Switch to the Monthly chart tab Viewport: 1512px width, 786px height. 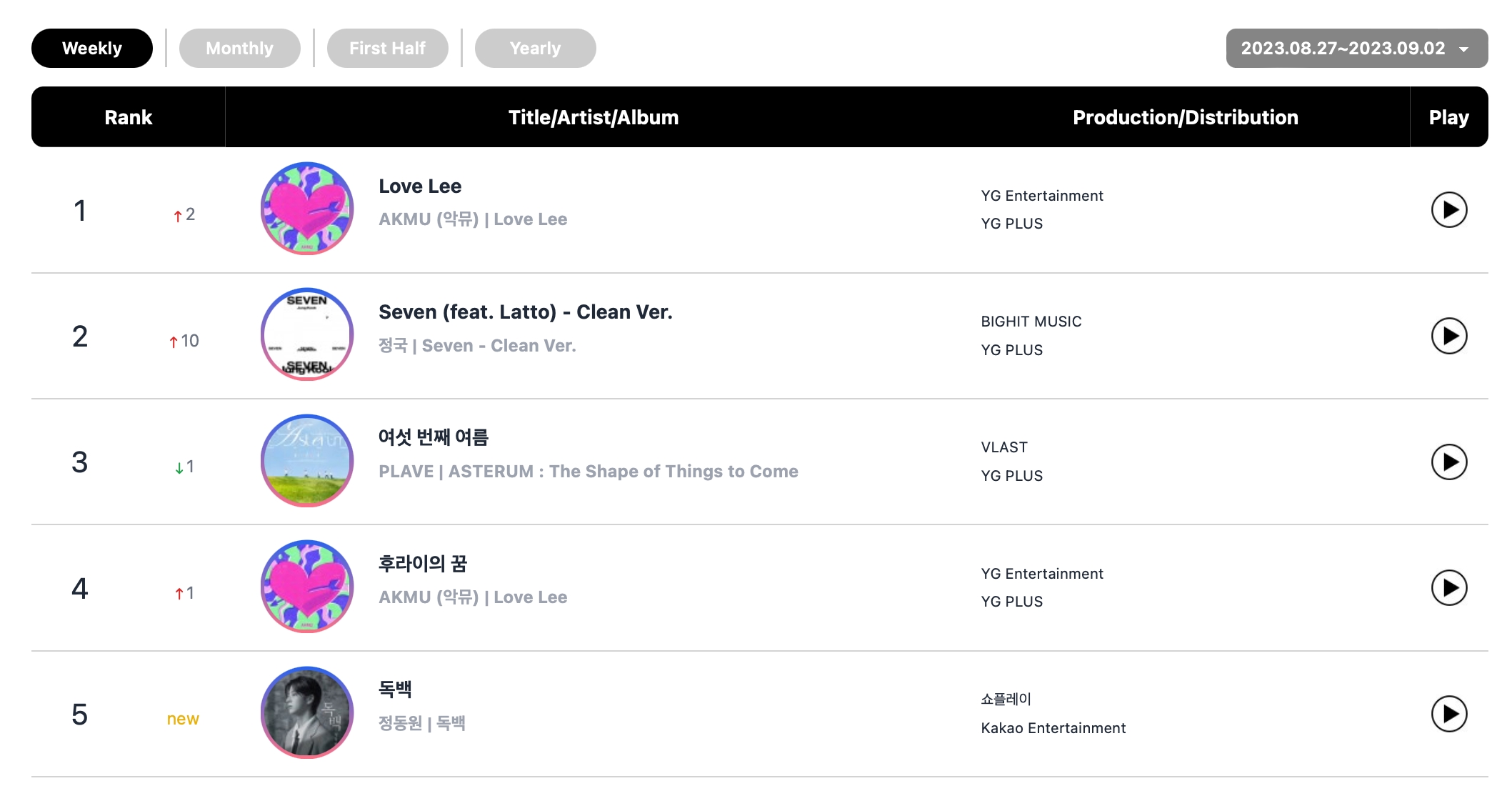pos(239,49)
